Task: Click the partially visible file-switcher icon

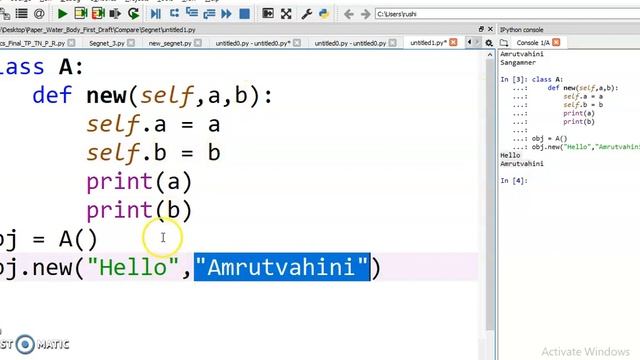Action: 5,14
